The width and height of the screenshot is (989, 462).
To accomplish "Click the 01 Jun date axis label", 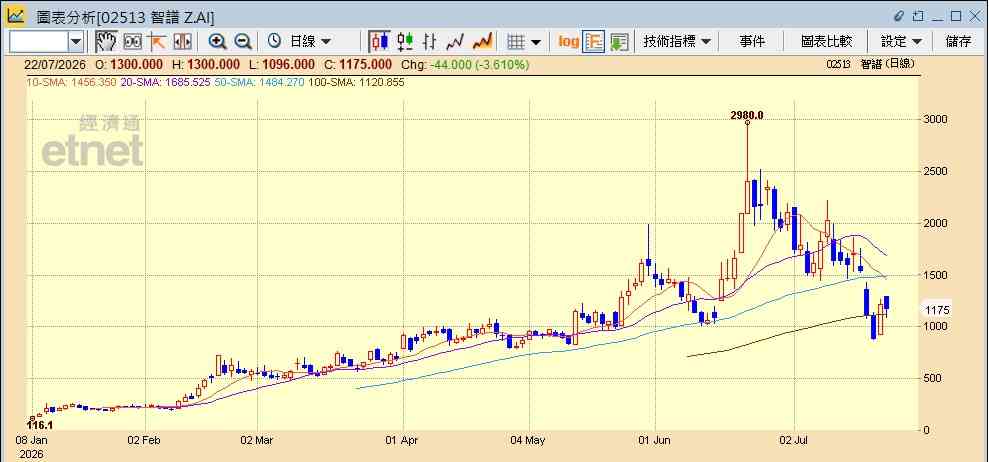I will 656,441.
